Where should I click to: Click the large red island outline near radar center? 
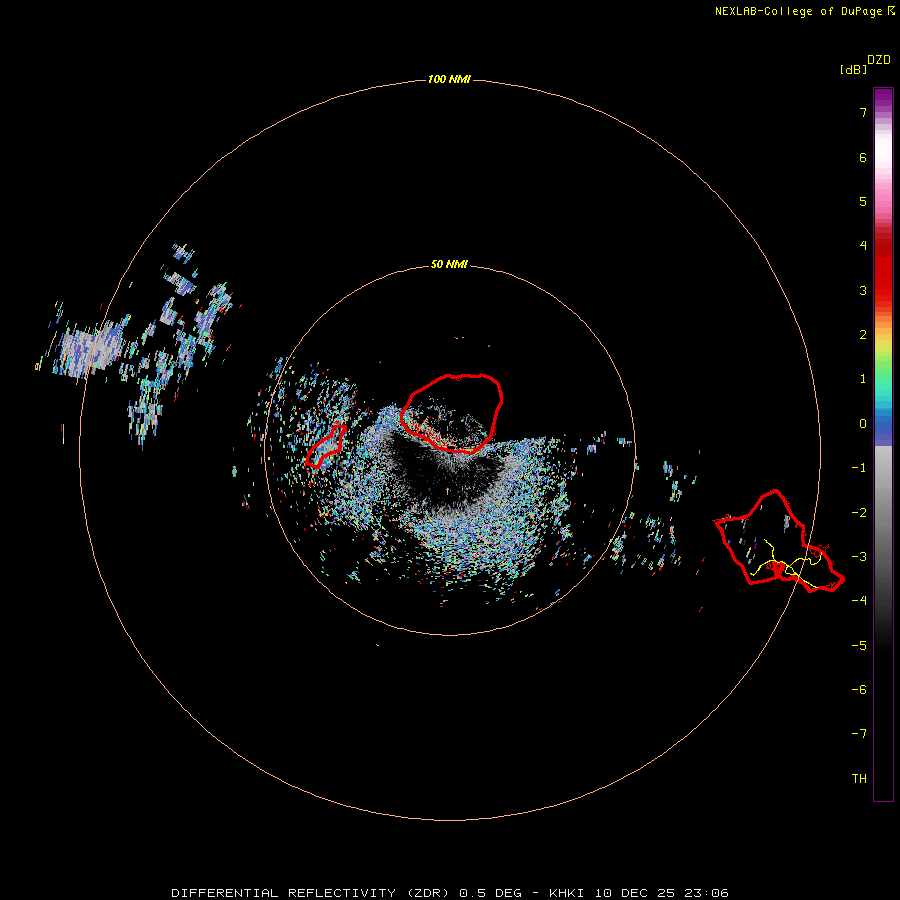[452, 413]
